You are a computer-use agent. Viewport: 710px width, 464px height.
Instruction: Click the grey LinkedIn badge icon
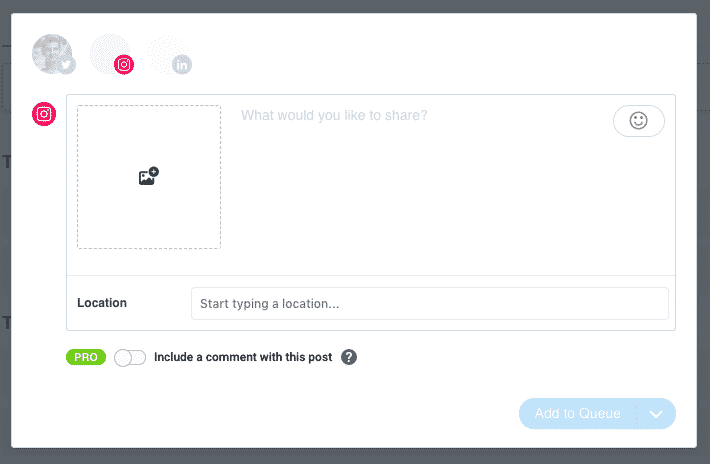pos(182,65)
